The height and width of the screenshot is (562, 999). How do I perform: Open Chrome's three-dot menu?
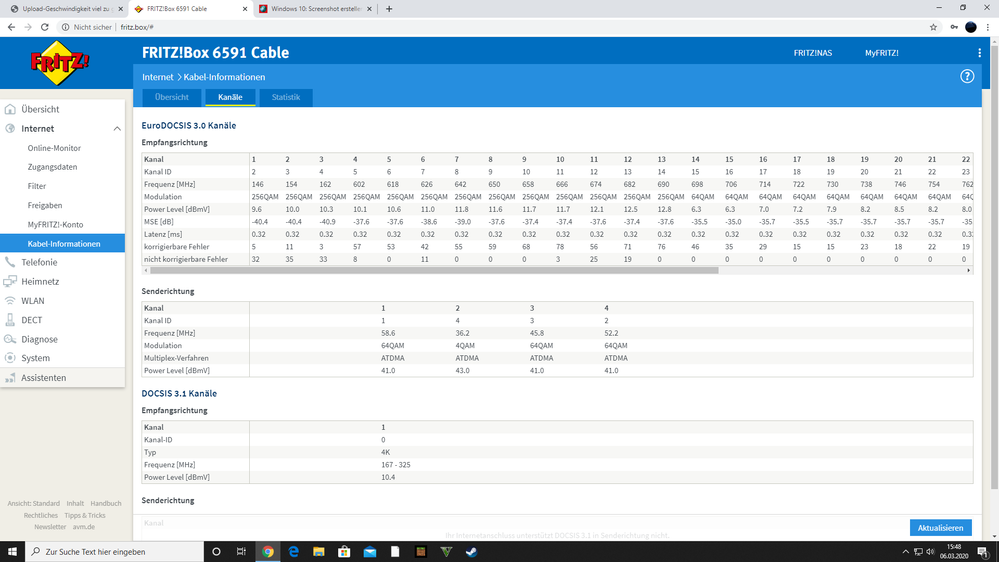[988, 27]
